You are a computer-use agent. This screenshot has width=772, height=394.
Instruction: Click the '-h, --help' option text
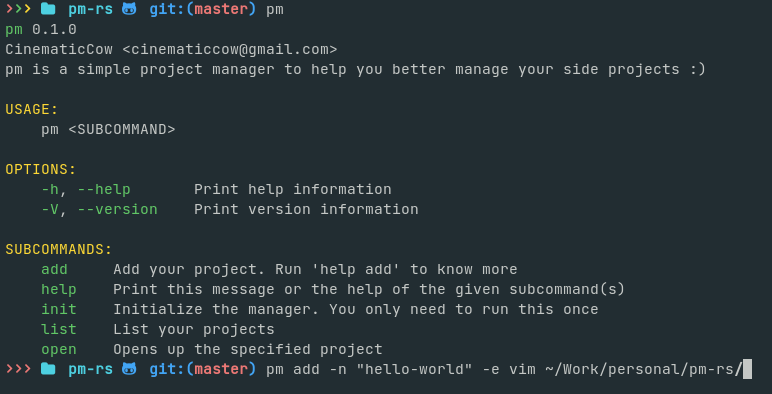click(86, 190)
